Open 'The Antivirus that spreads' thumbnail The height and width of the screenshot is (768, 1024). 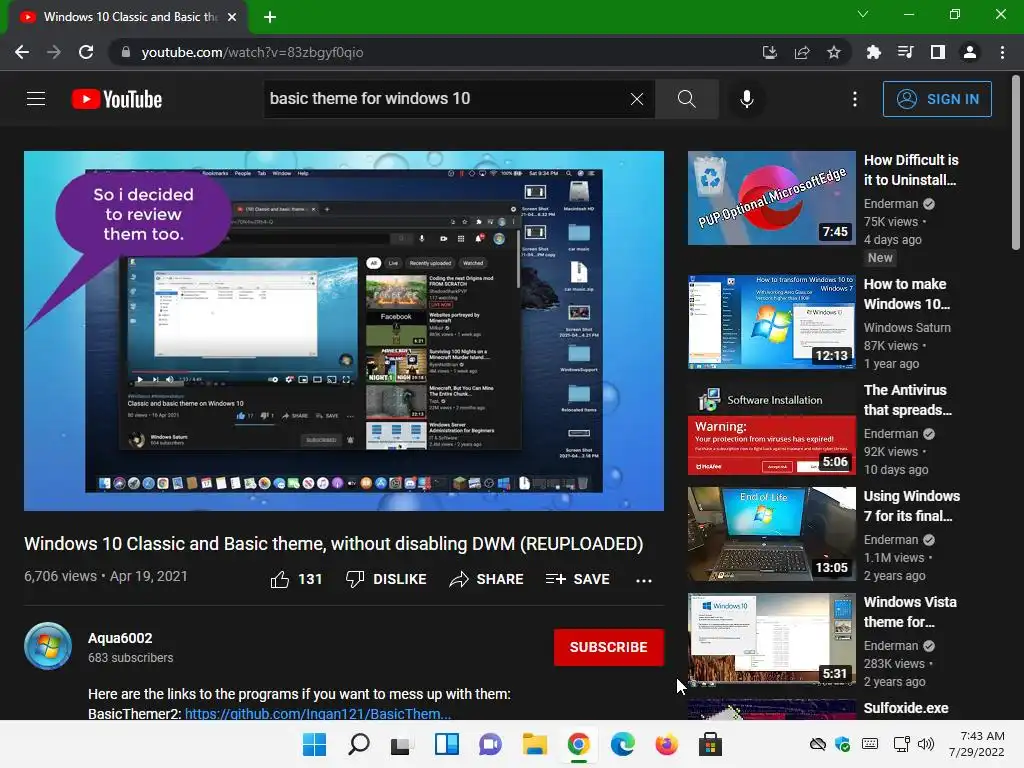coord(771,428)
